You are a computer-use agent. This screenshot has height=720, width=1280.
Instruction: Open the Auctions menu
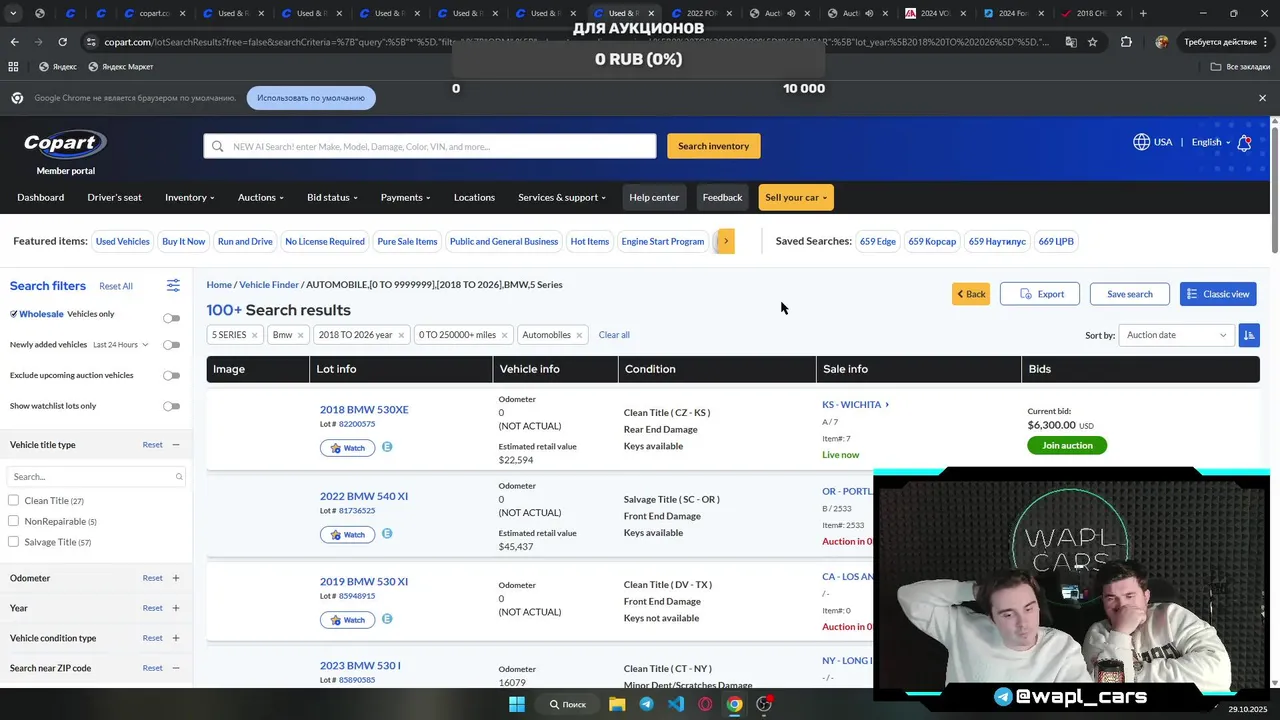(x=260, y=197)
